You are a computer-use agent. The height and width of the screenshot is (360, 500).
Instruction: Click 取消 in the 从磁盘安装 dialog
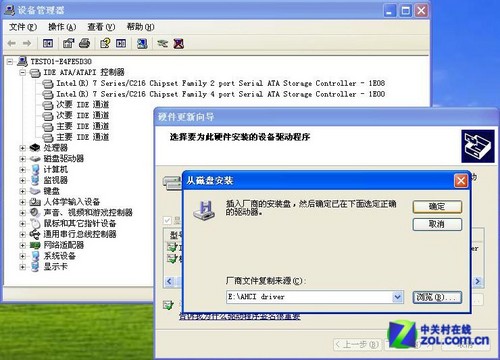437,224
